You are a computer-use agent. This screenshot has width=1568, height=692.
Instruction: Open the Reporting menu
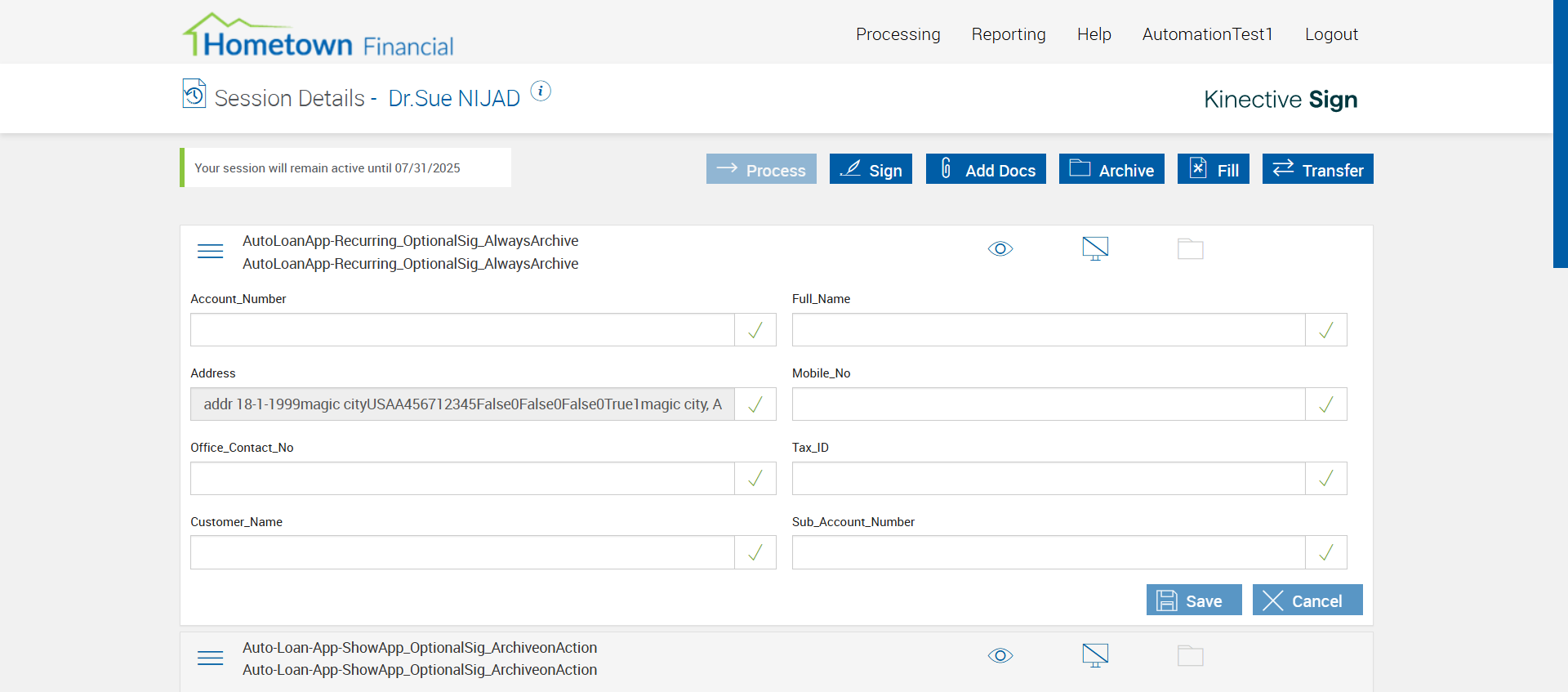(x=1009, y=34)
